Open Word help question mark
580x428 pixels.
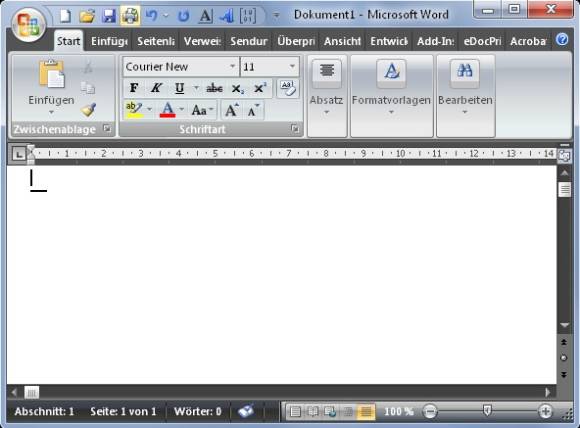pyautogui.click(x=562, y=39)
